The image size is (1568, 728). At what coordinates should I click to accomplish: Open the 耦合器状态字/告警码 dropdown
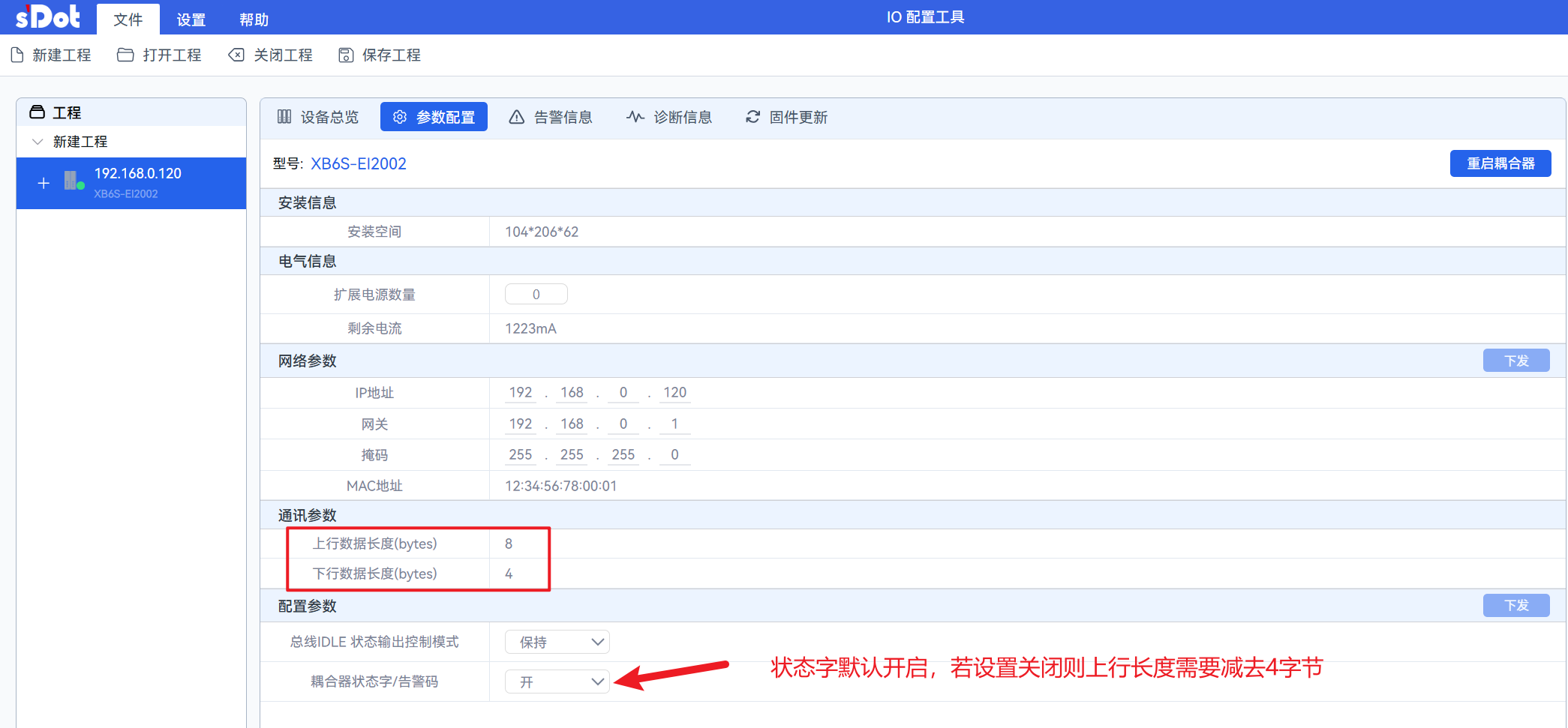(557, 682)
